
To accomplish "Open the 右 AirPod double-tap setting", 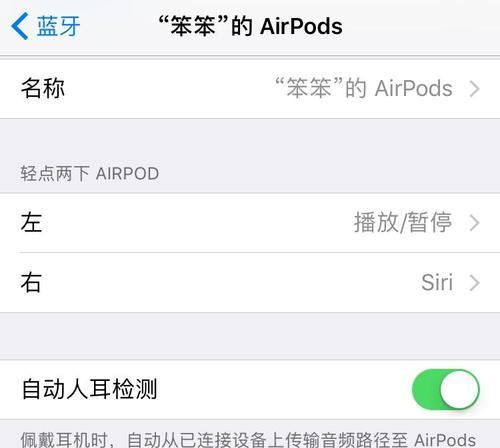I will pos(250,283).
